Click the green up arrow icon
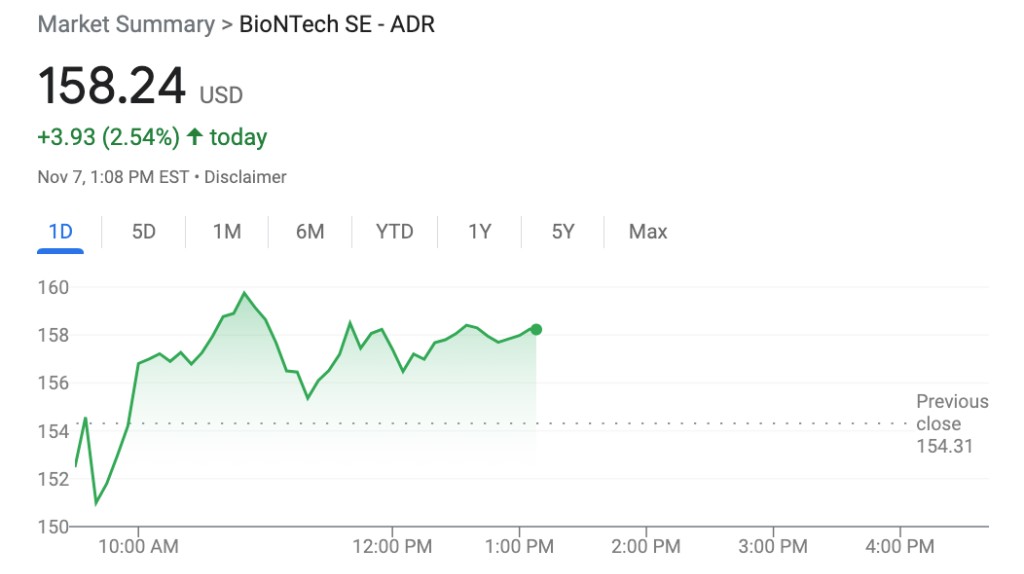This screenshot has height=574, width=1024. coord(195,136)
